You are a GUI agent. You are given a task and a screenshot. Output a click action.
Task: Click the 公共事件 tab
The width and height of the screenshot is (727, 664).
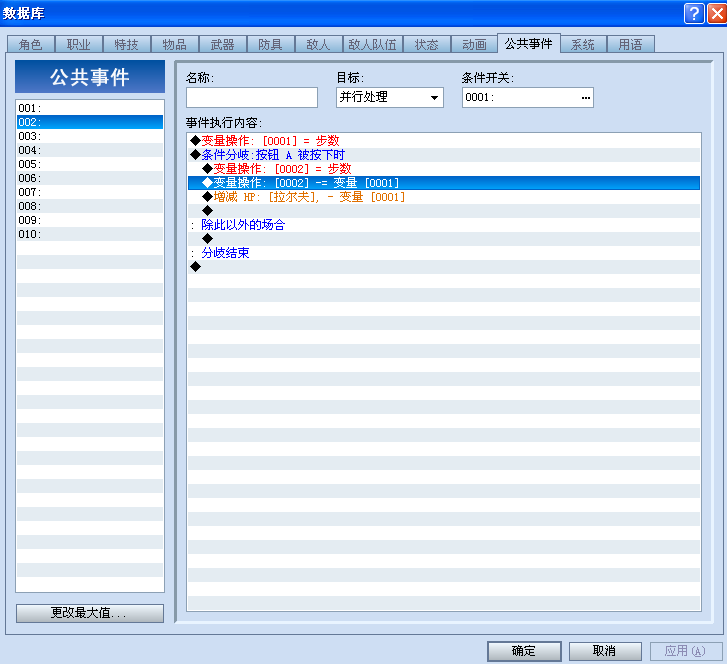pos(529,43)
